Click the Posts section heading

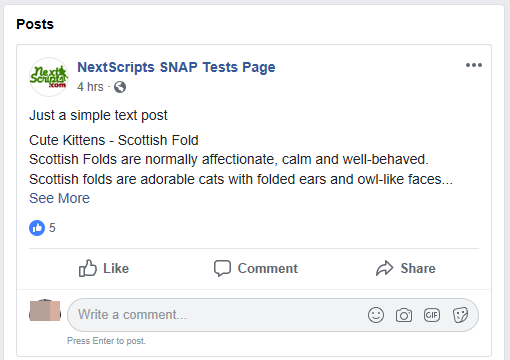35,24
